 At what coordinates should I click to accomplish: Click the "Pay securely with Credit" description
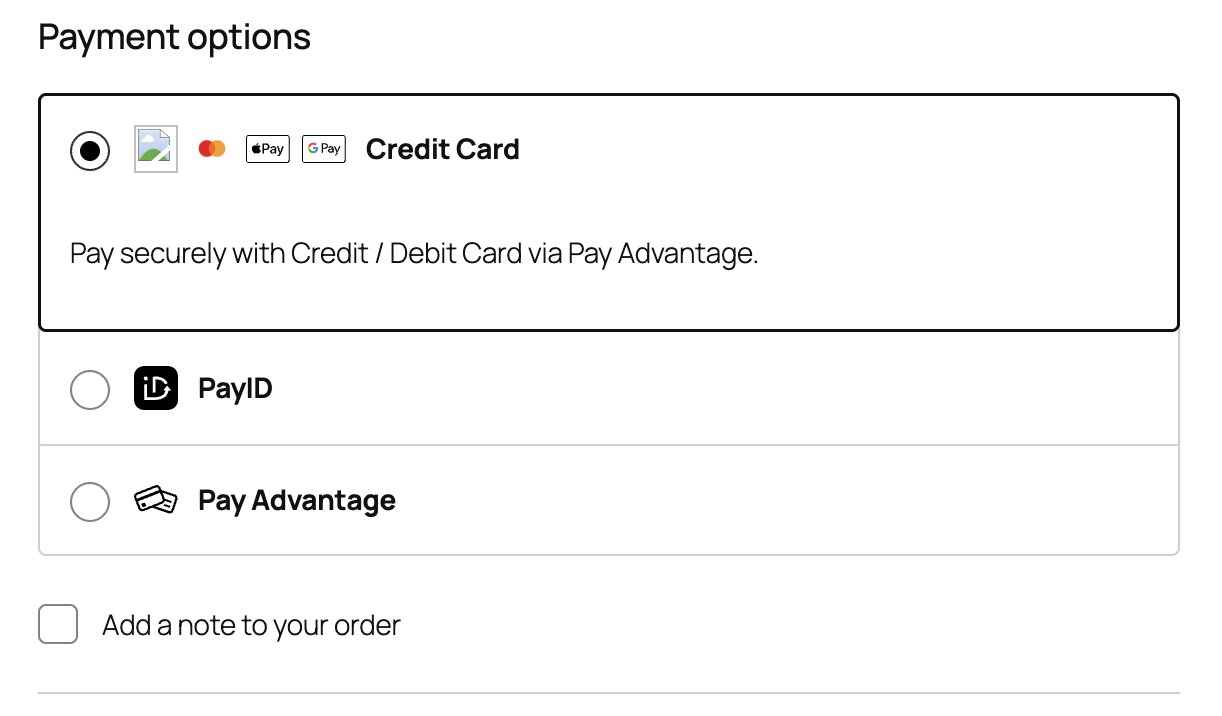414,254
